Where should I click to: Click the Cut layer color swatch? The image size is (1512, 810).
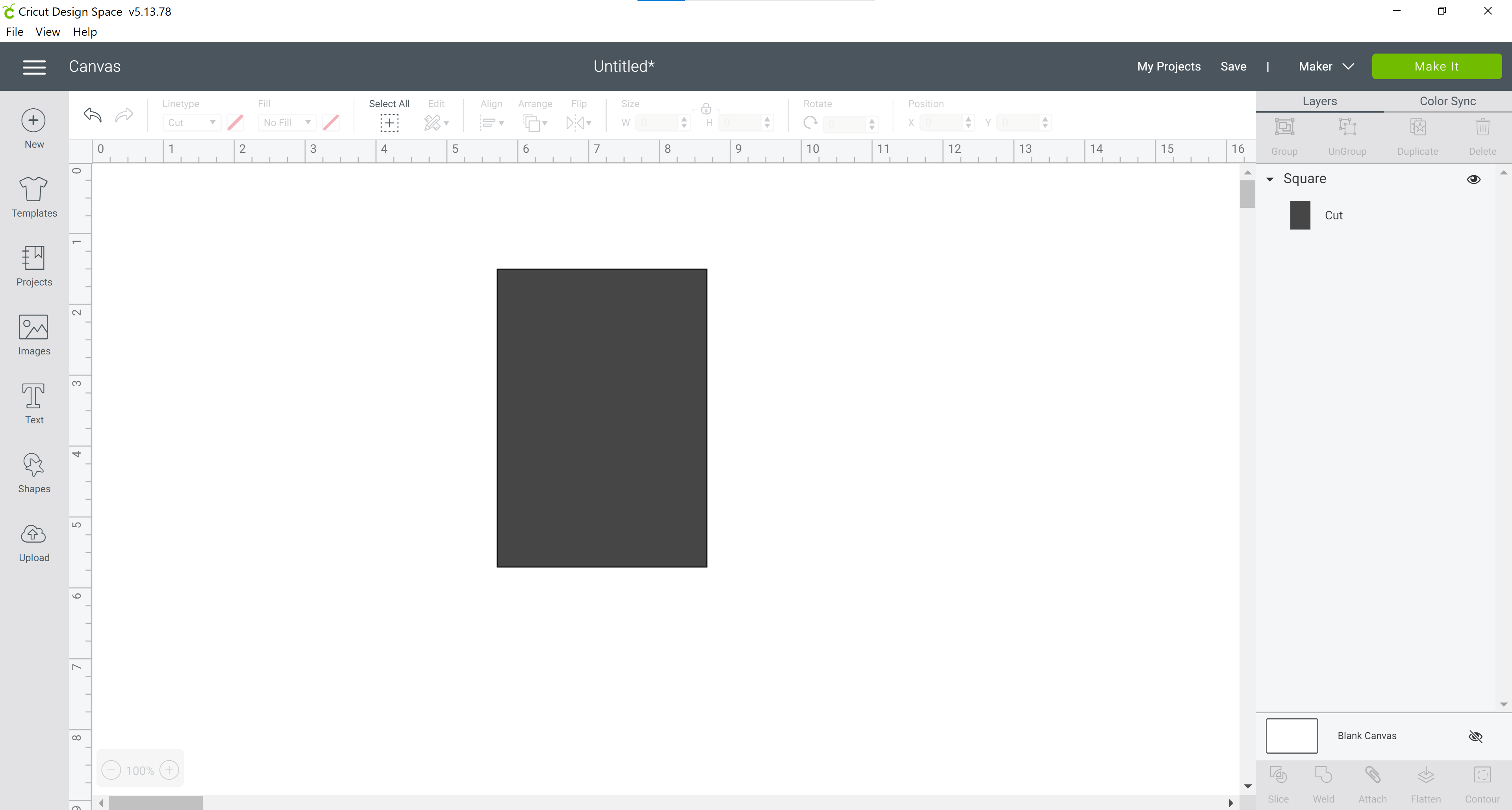1300,215
